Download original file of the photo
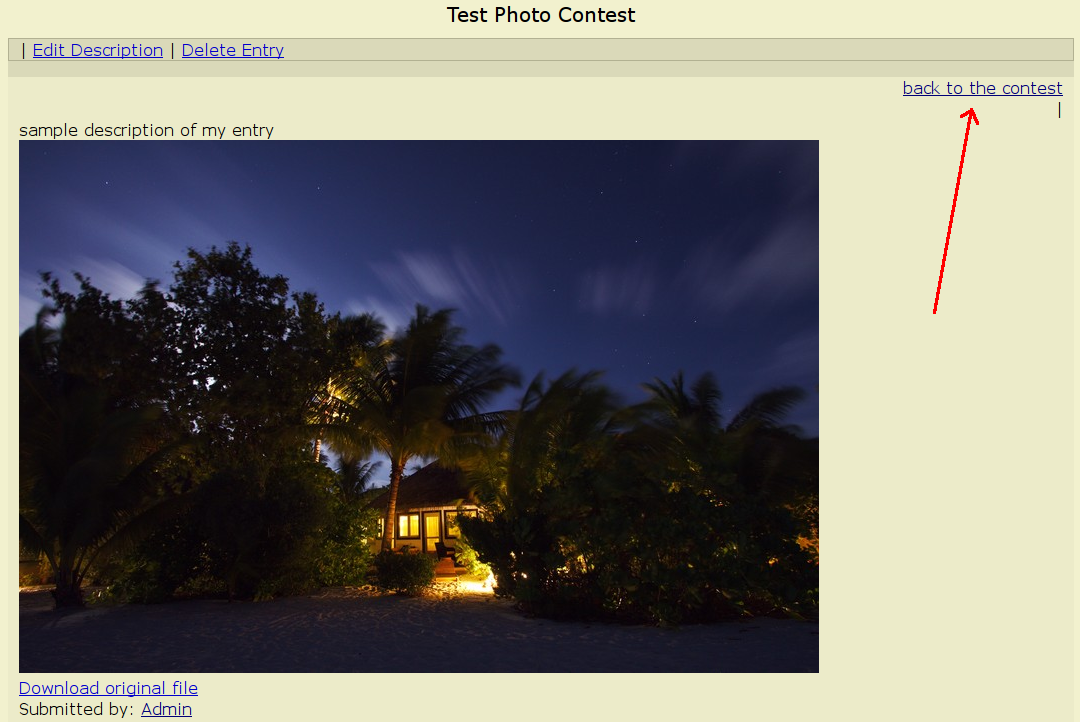1080x722 pixels. pyautogui.click(x=108, y=688)
